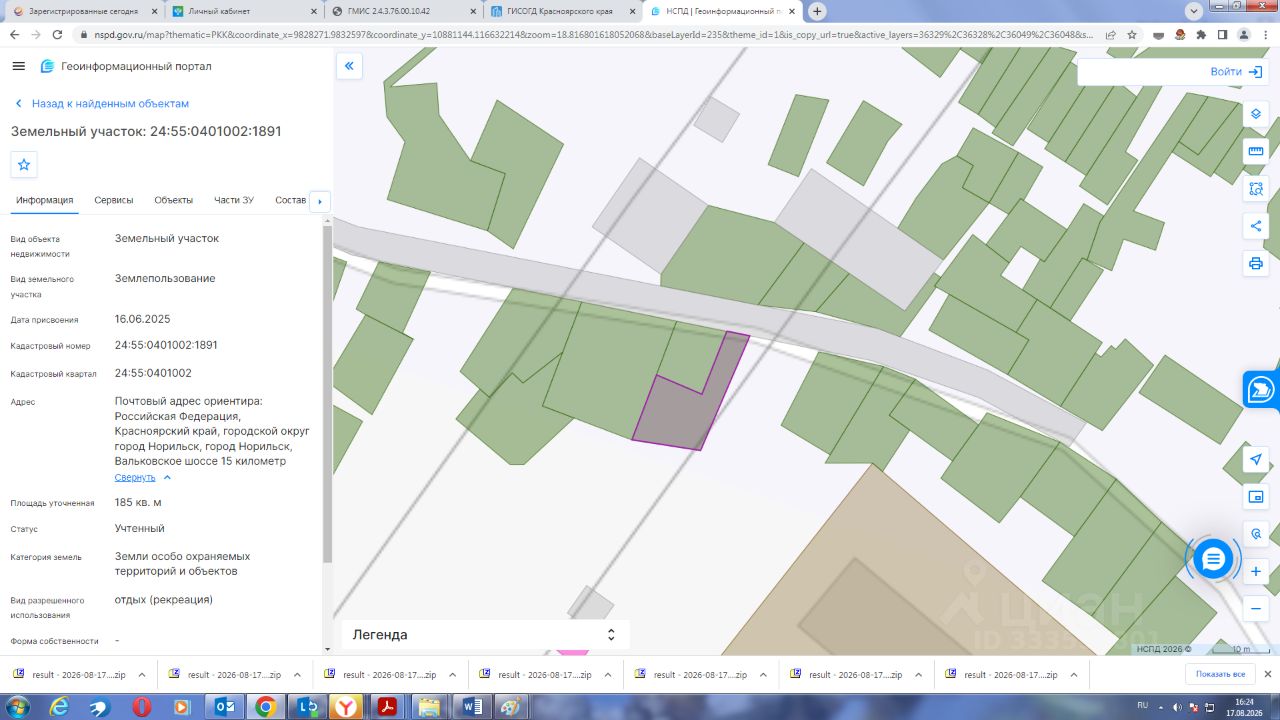
Task: Activate the my-location arrow tool
Action: (x=1256, y=459)
